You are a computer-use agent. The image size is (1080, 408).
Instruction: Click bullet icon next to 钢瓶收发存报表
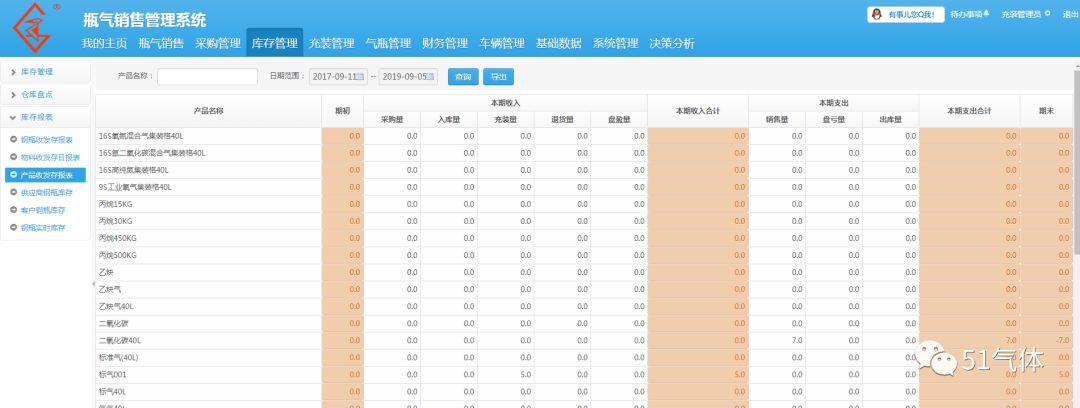14,140
